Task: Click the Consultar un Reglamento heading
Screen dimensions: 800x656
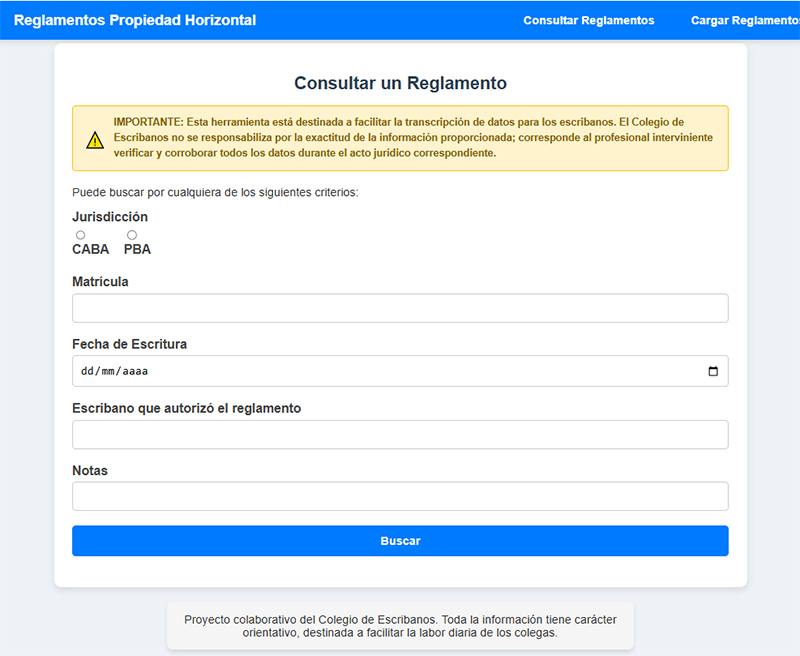Action: click(x=401, y=83)
